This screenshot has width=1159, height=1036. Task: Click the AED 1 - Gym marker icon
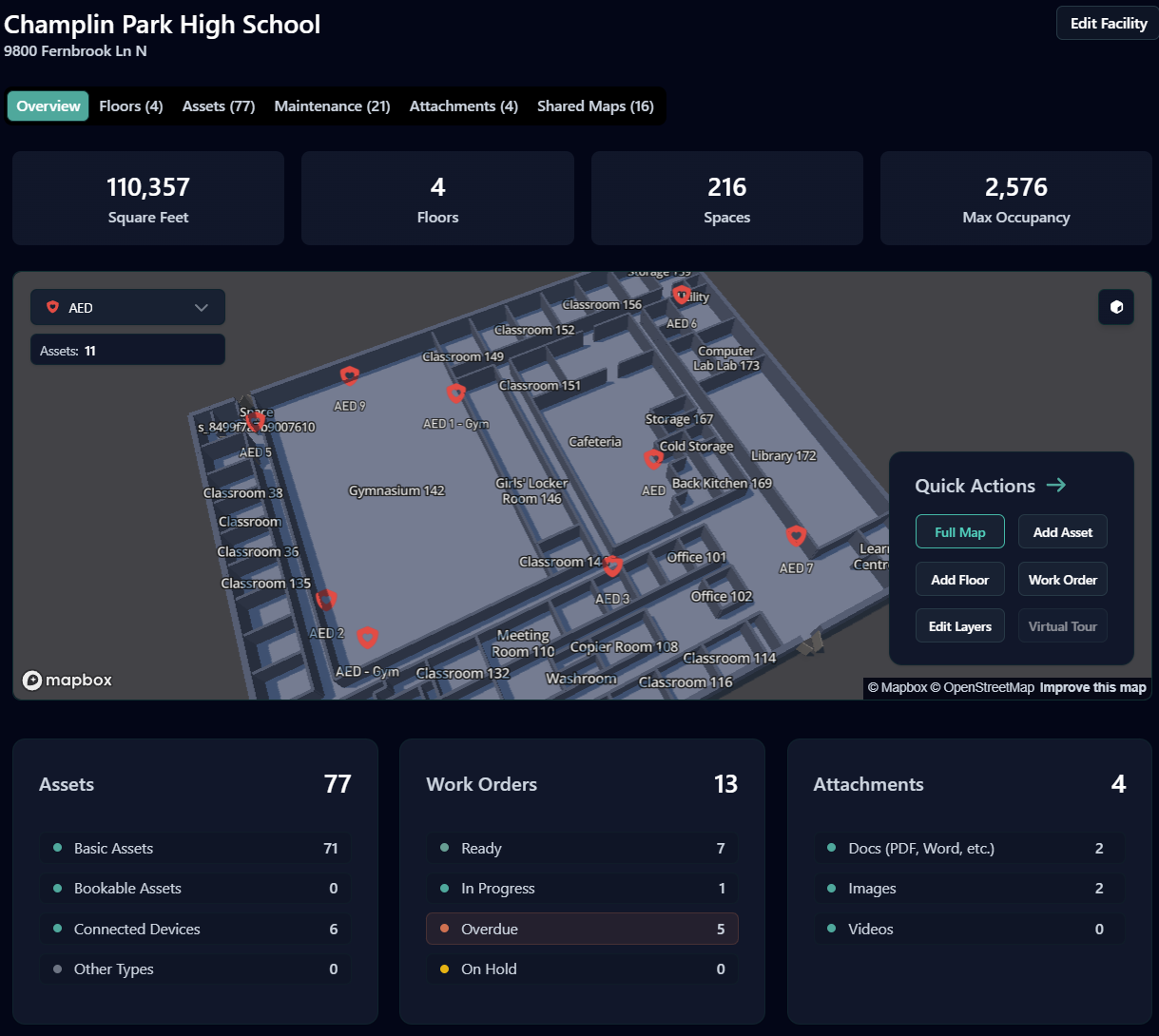[455, 393]
